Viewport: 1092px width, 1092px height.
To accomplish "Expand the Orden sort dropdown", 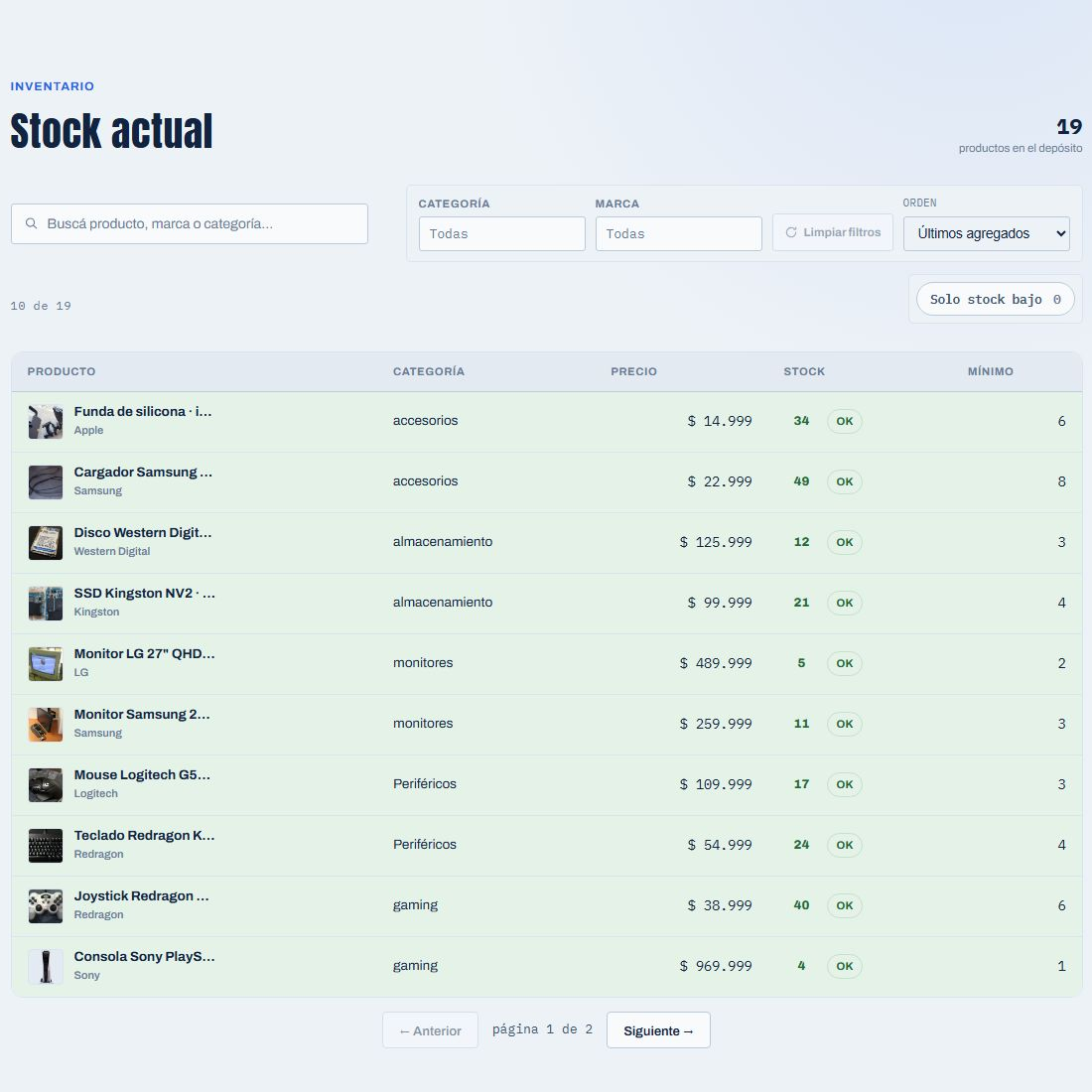I will [986, 233].
